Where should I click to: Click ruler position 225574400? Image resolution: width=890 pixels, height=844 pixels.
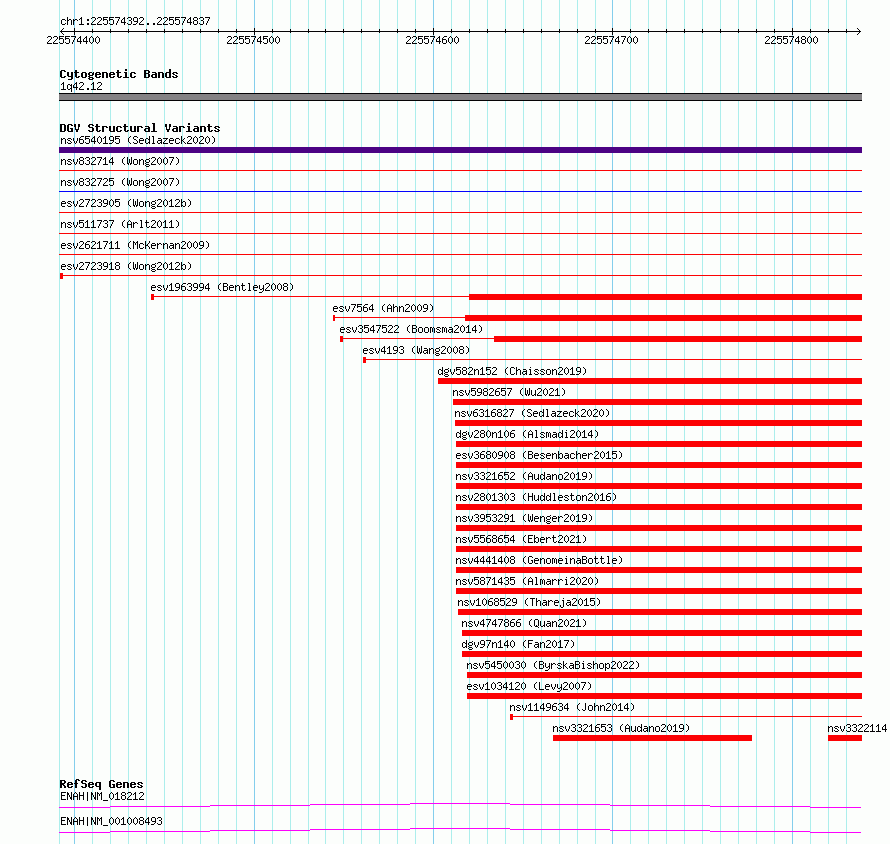tap(73, 40)
